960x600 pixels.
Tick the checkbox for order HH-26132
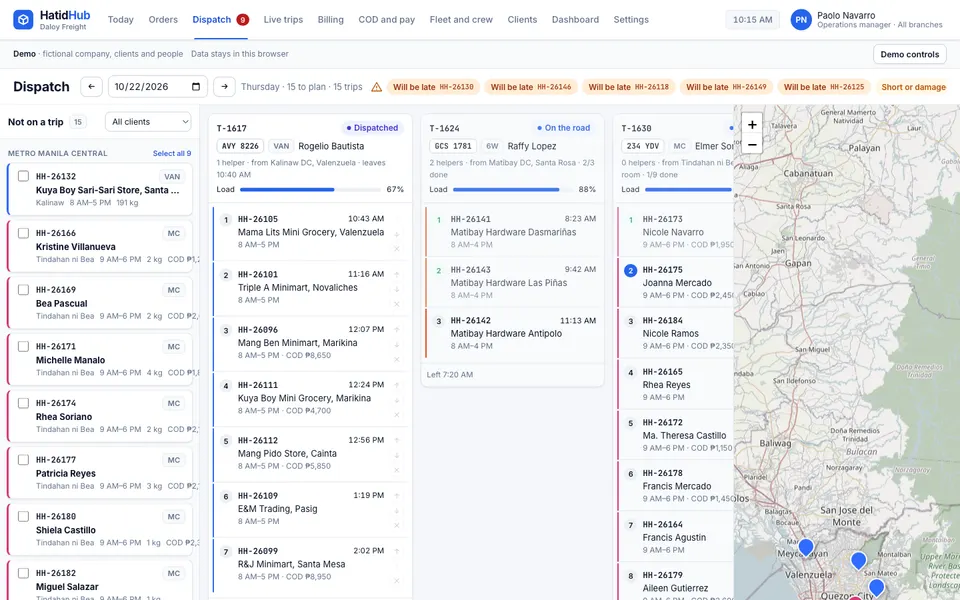click(x=23, y=176)
